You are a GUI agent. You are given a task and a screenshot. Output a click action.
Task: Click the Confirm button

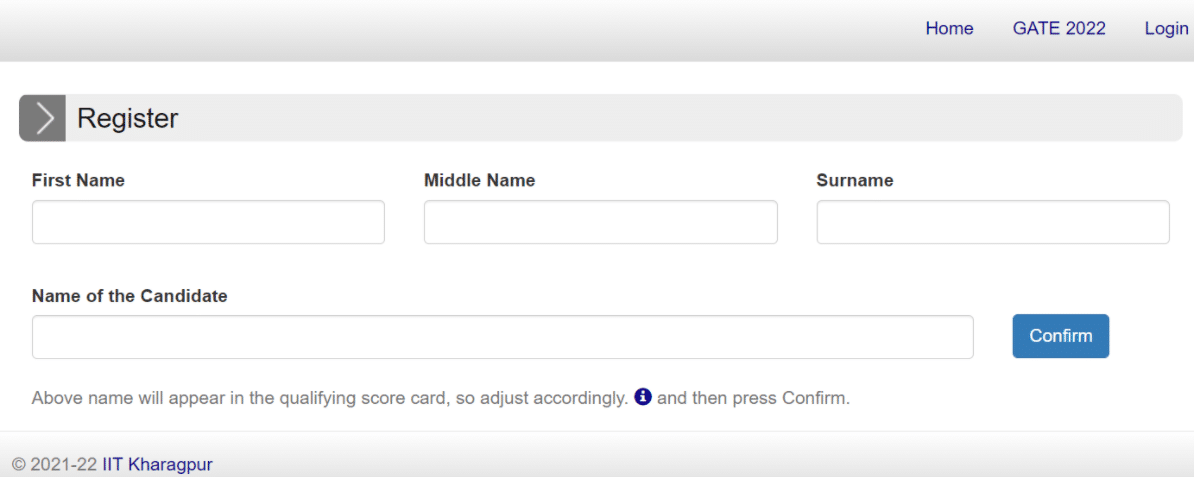[x=1061, y=336]
